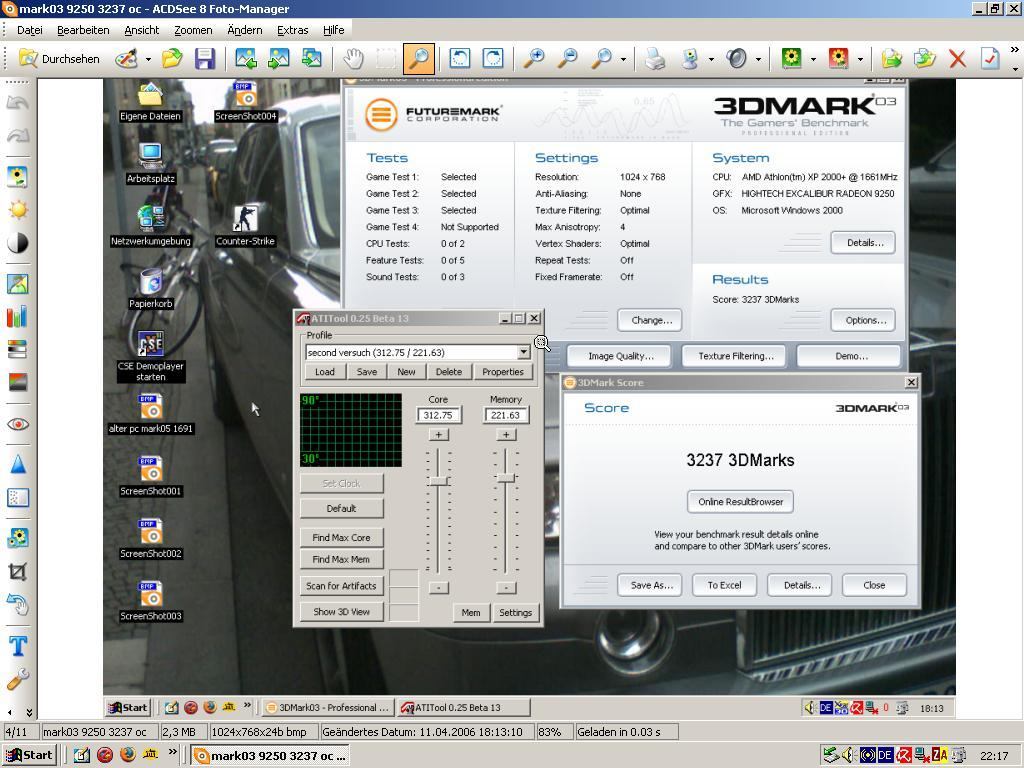Open the Zoomen menu
The width and height of the screenshot is (1024, 768).
(x=193, y=30)
